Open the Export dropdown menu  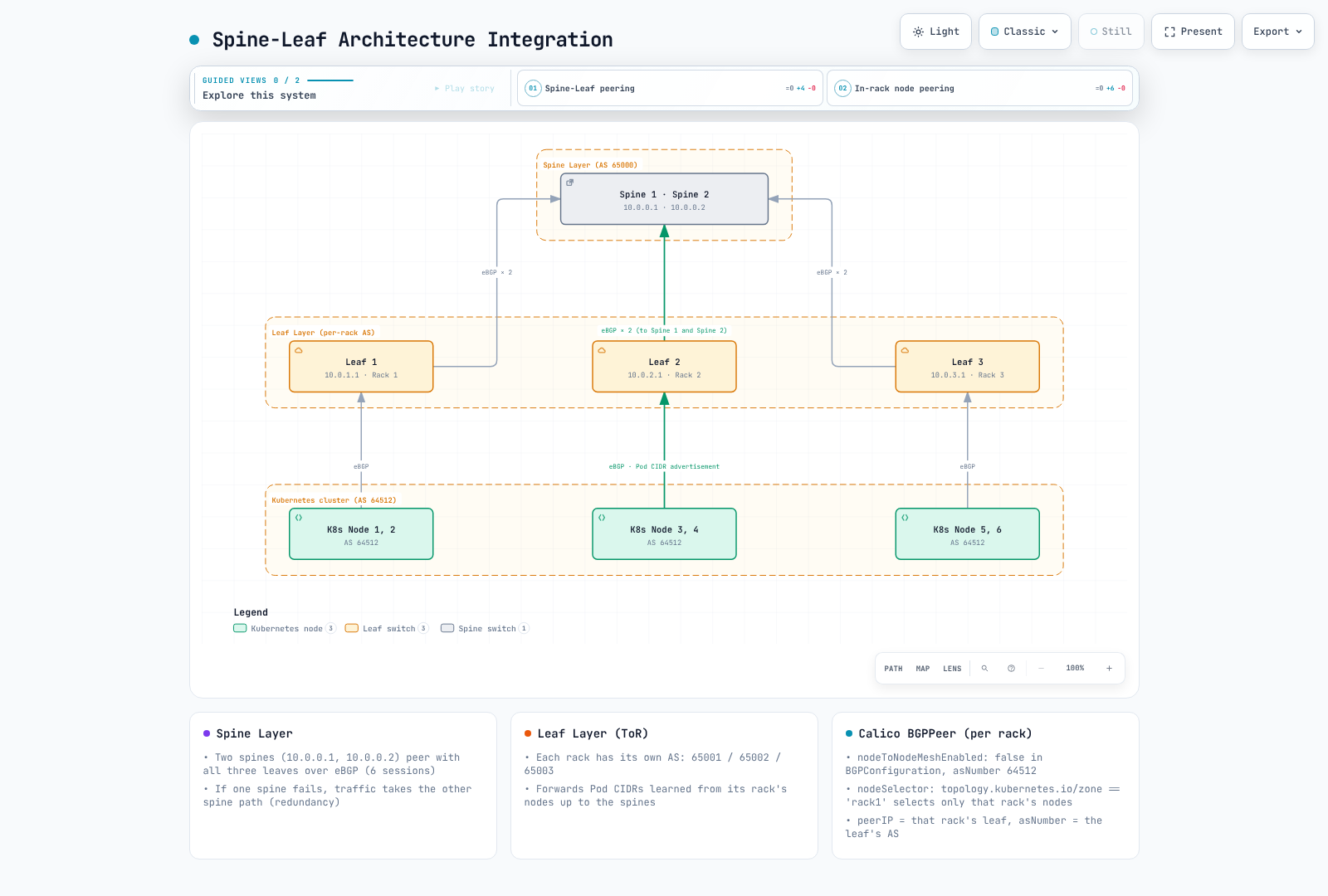click(1277, 32)
